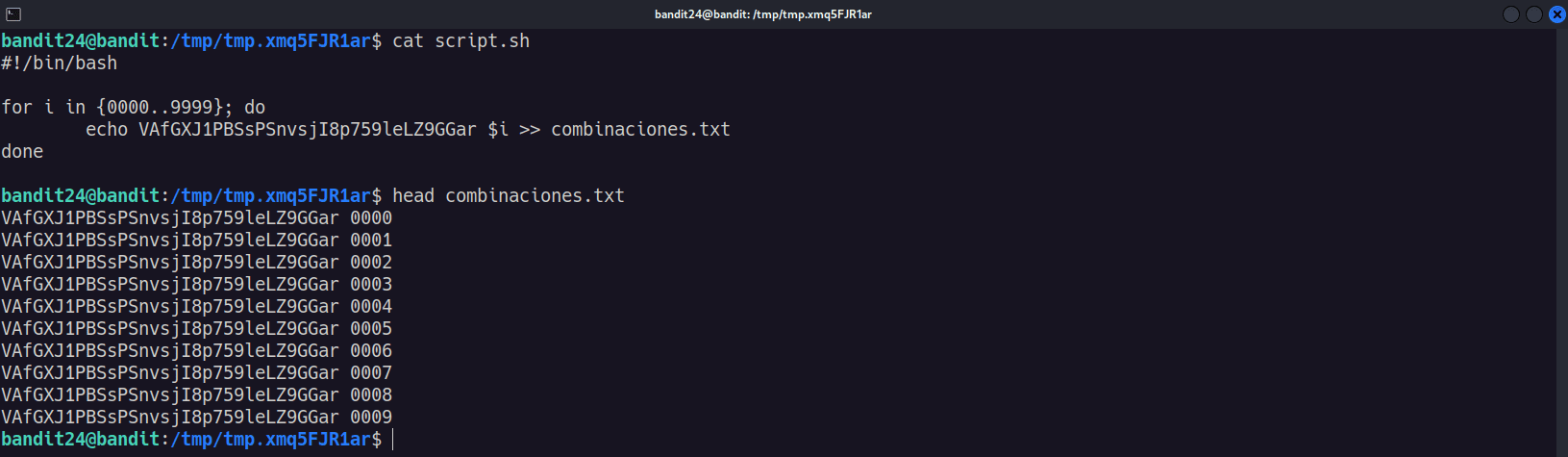Click the 'head combinaciones.txt' command
The image size is (1568, 457).
point(509,196)
